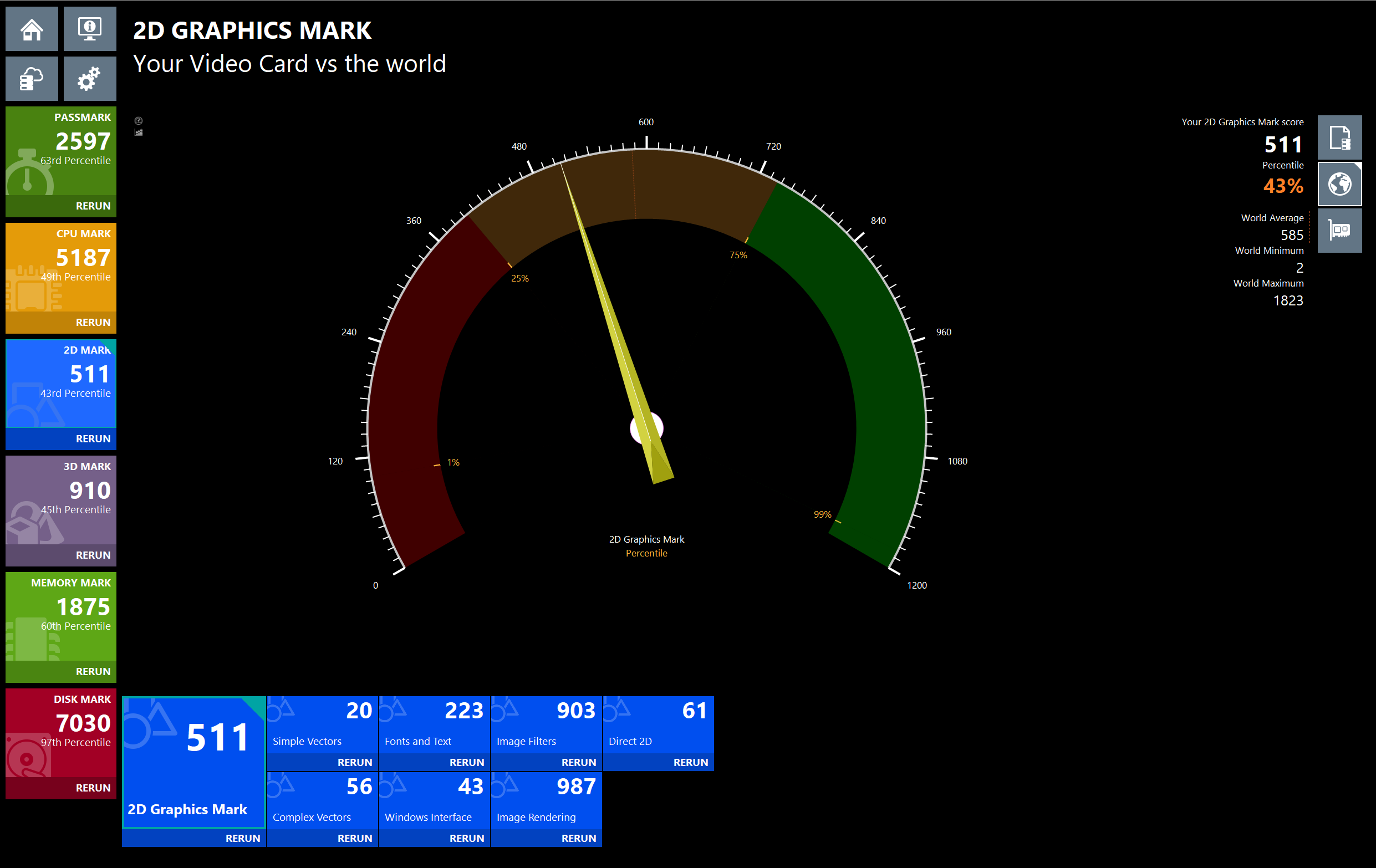Click RERUN for Image Rendering
The image size is (1376, 868).
(x=579, y=838)
